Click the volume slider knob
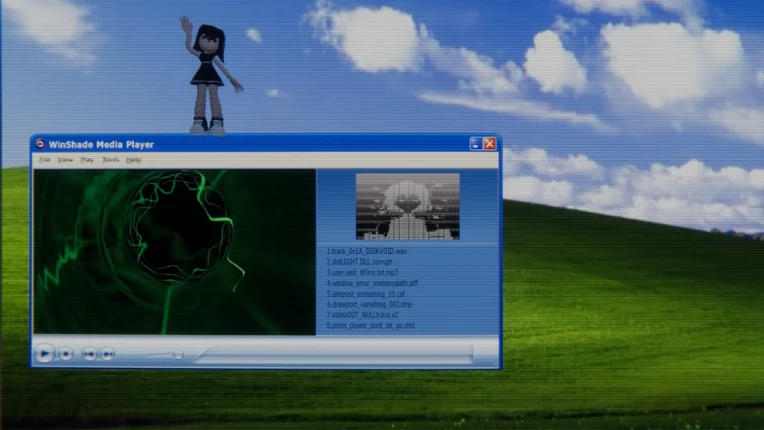This screenshot has width=764, height=430. coord(178,355)
